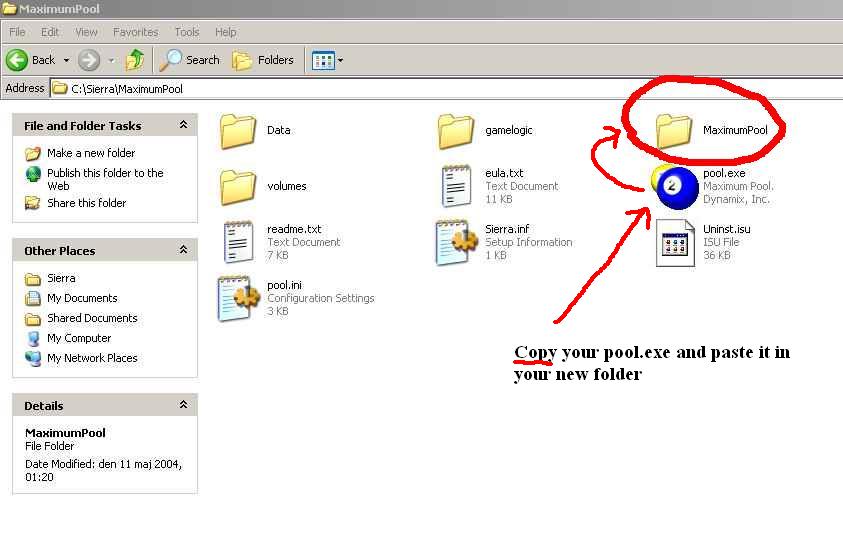Select the MaximumPool folder icon
843x537 pixels.
[x=674, y=131]
